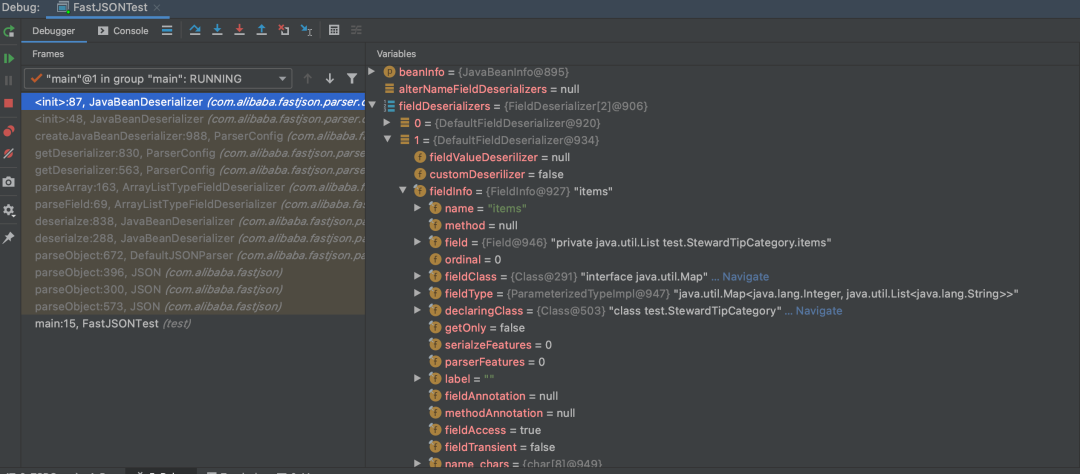Click the Step Over icon
The image size is (1080, 474).
click(195, 31)
